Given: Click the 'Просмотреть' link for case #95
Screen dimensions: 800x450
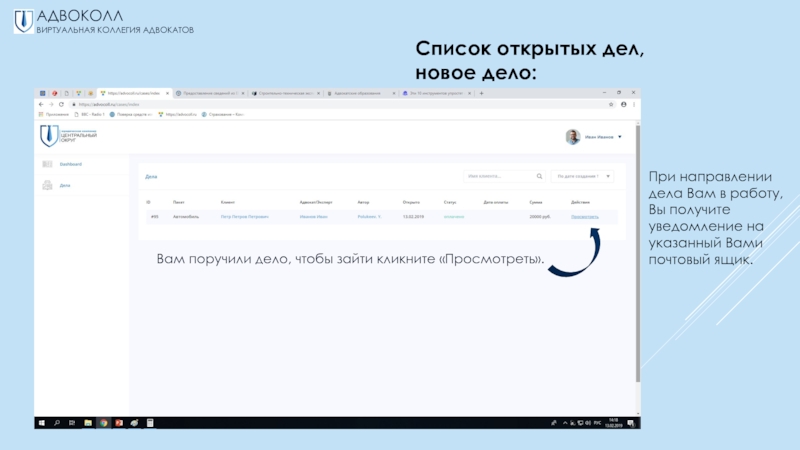Looking at the screenshot, I should click(x=585, y=216).
